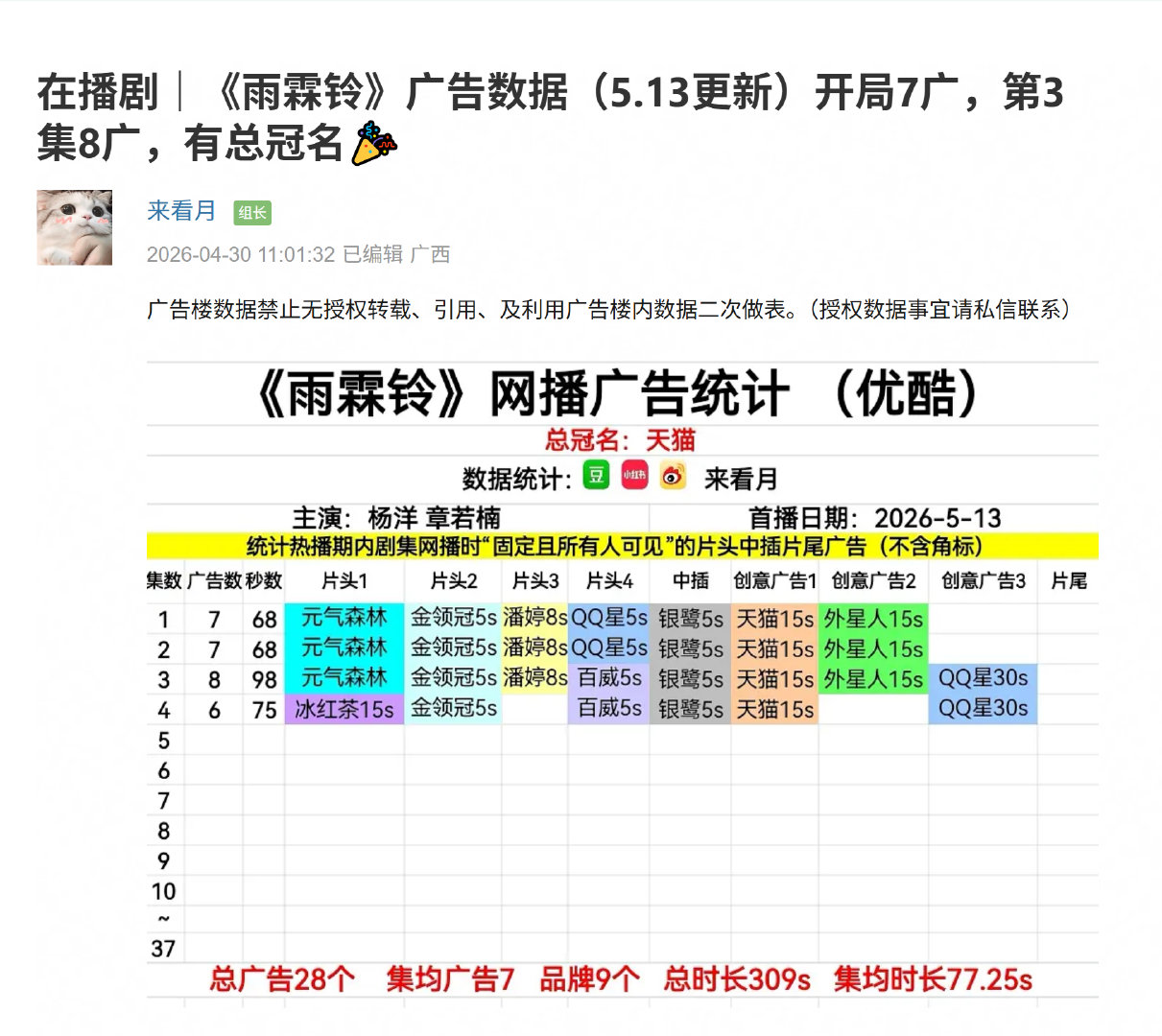Click the 中插 column header

[x=691, y=580]
